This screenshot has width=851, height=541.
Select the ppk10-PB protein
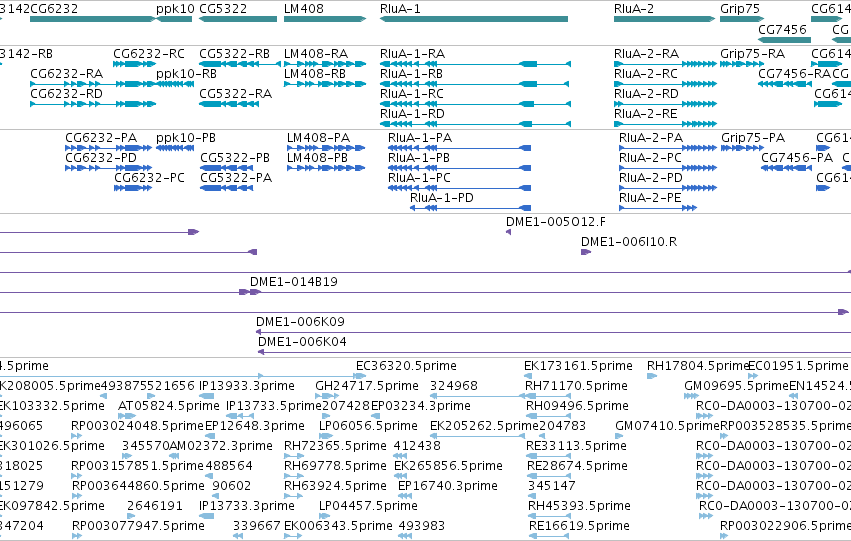coord(175,148)
